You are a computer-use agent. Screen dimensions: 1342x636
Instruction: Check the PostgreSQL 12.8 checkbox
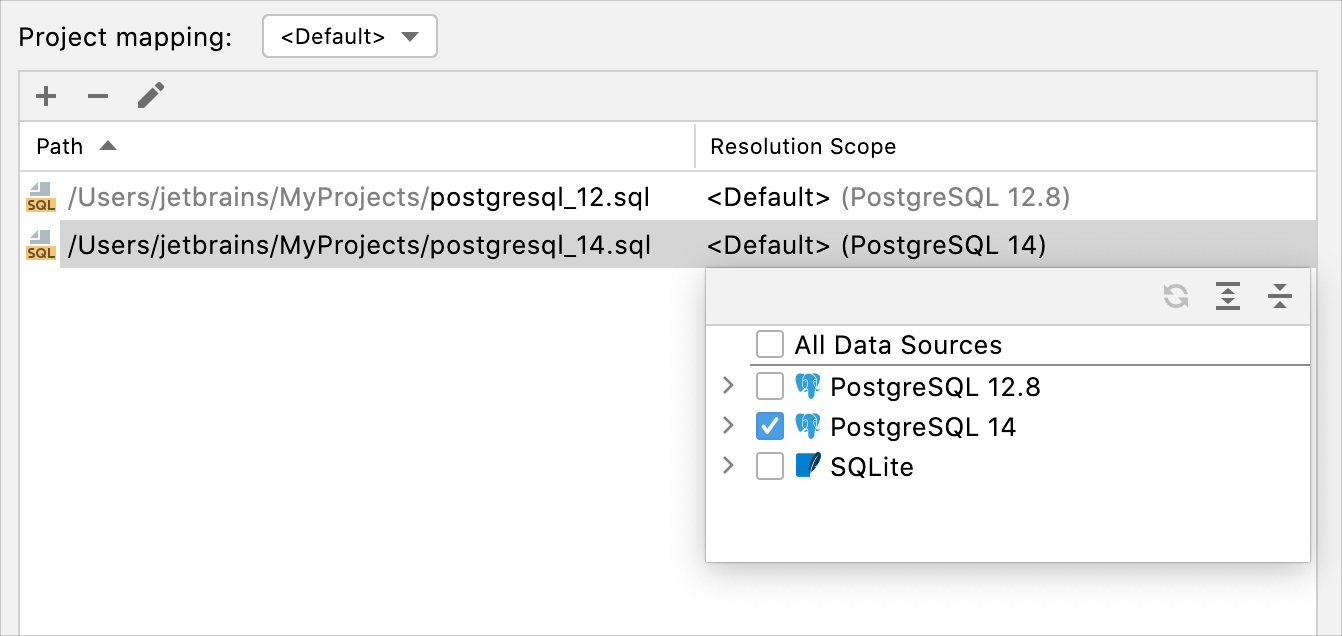(770, 386)
